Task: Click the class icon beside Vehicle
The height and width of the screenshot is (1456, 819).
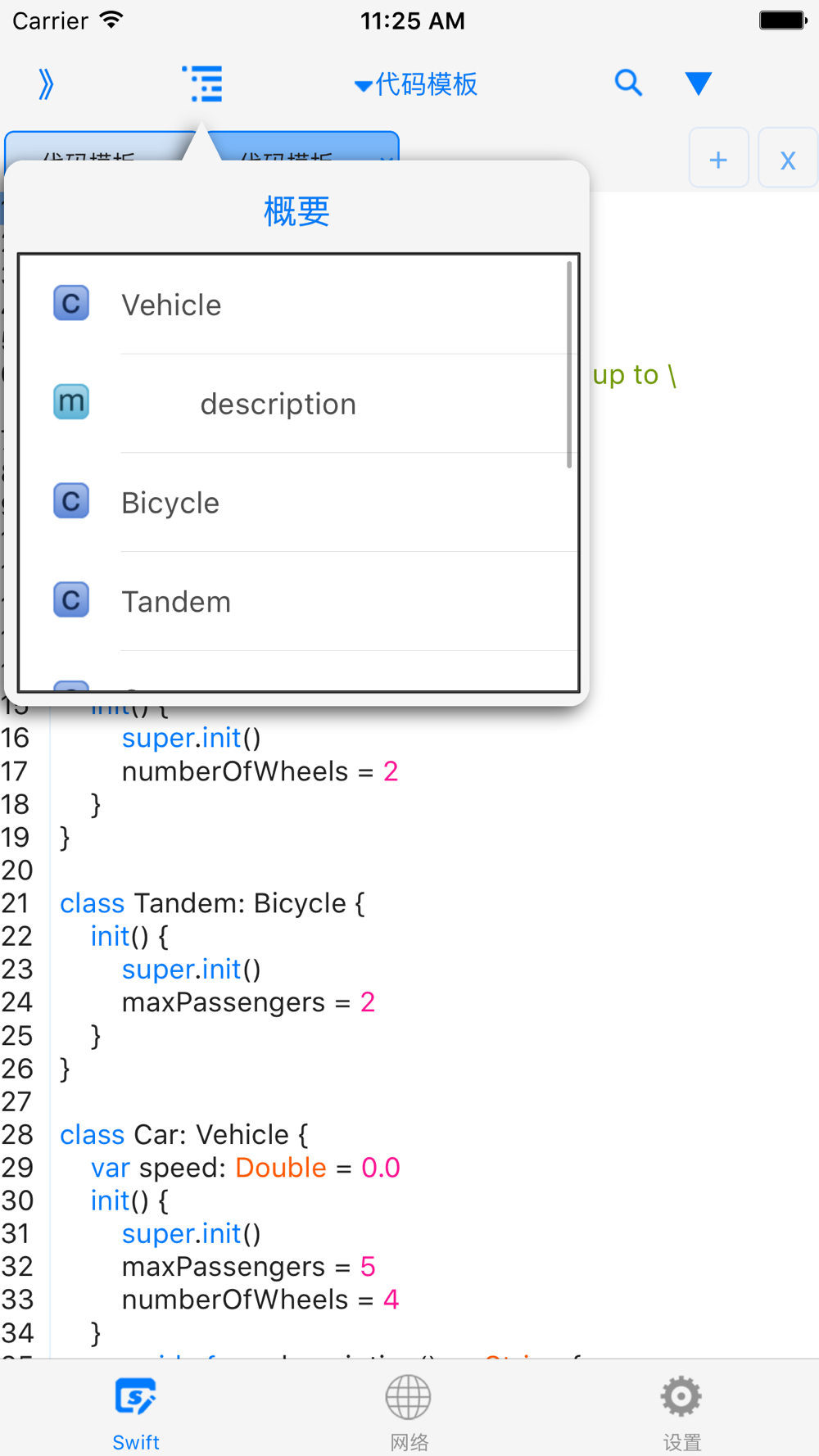Action: [x=71, y=303]
